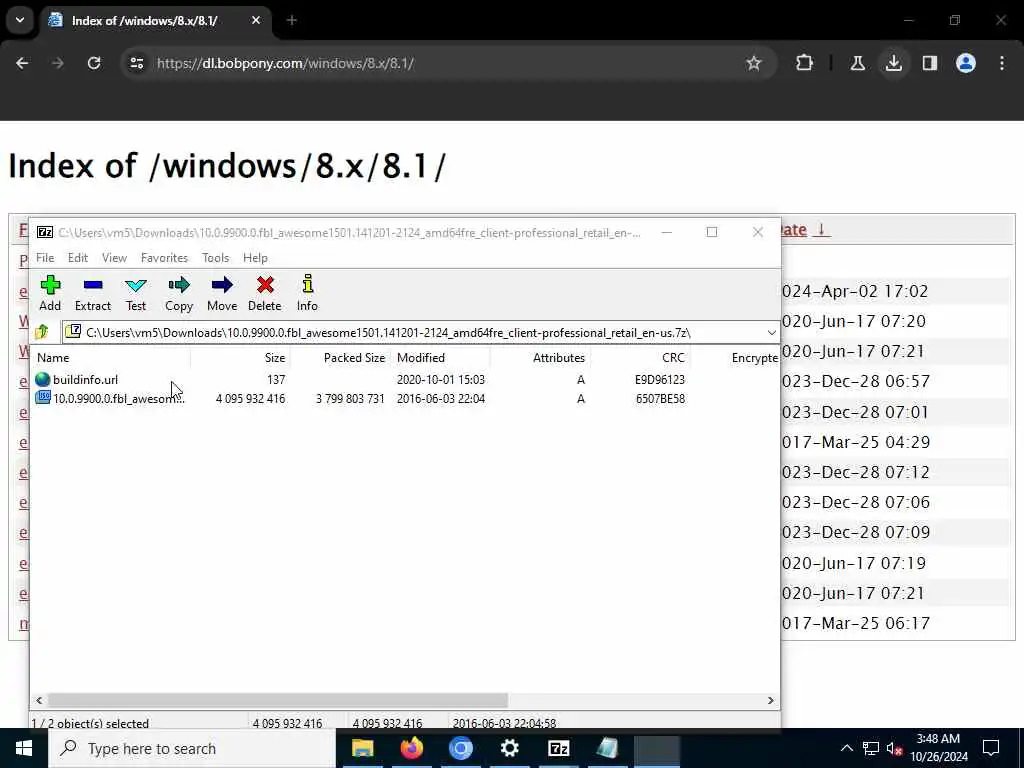The image size is (1024, 768).
Task: Close the Index of /windows tab
Action: pos(256,20)
